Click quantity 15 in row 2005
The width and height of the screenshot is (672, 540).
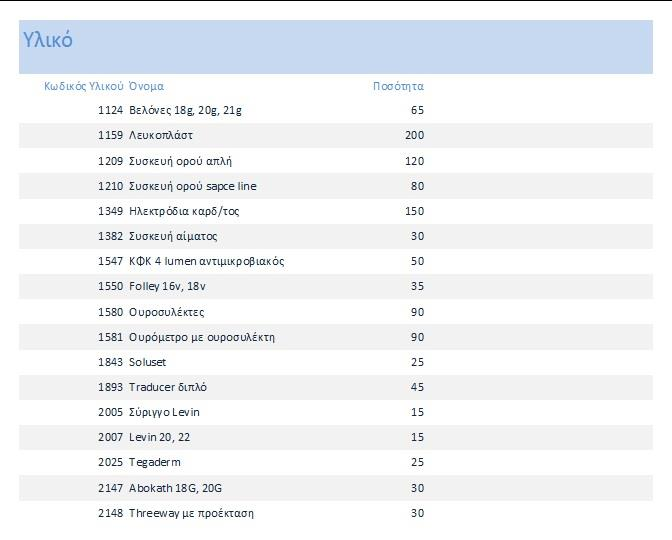tap(417, 412)
